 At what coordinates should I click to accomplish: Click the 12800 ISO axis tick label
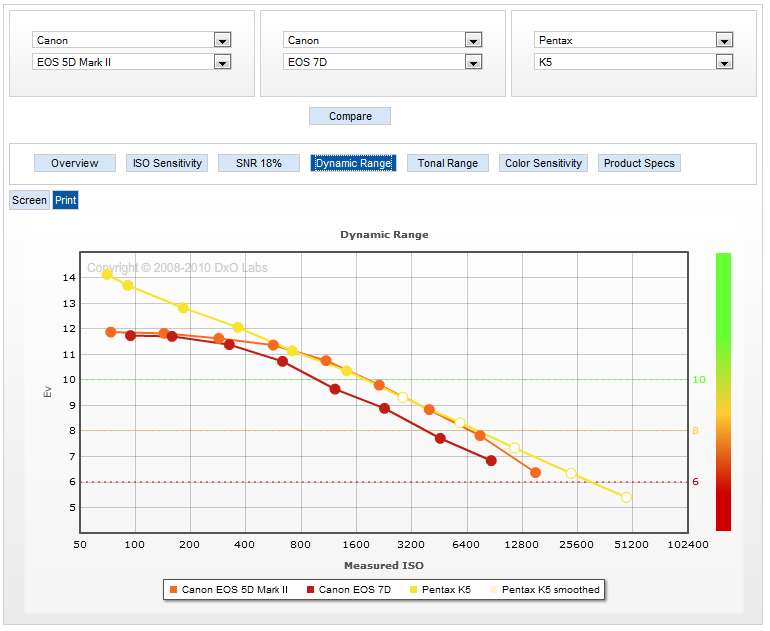pos(522,545)
